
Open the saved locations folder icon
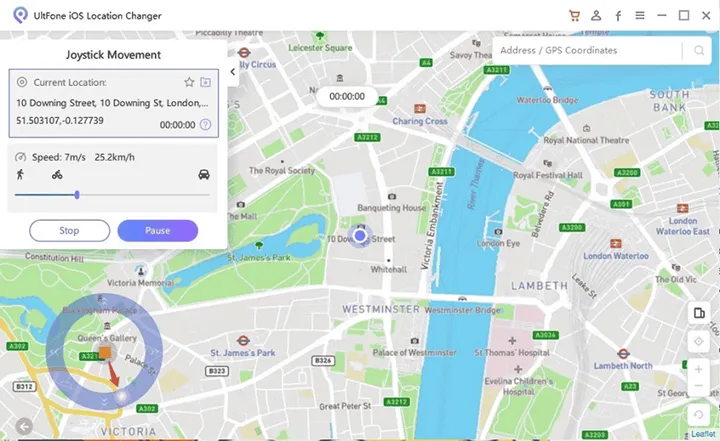pyautogui.click(x=205, y=82)
